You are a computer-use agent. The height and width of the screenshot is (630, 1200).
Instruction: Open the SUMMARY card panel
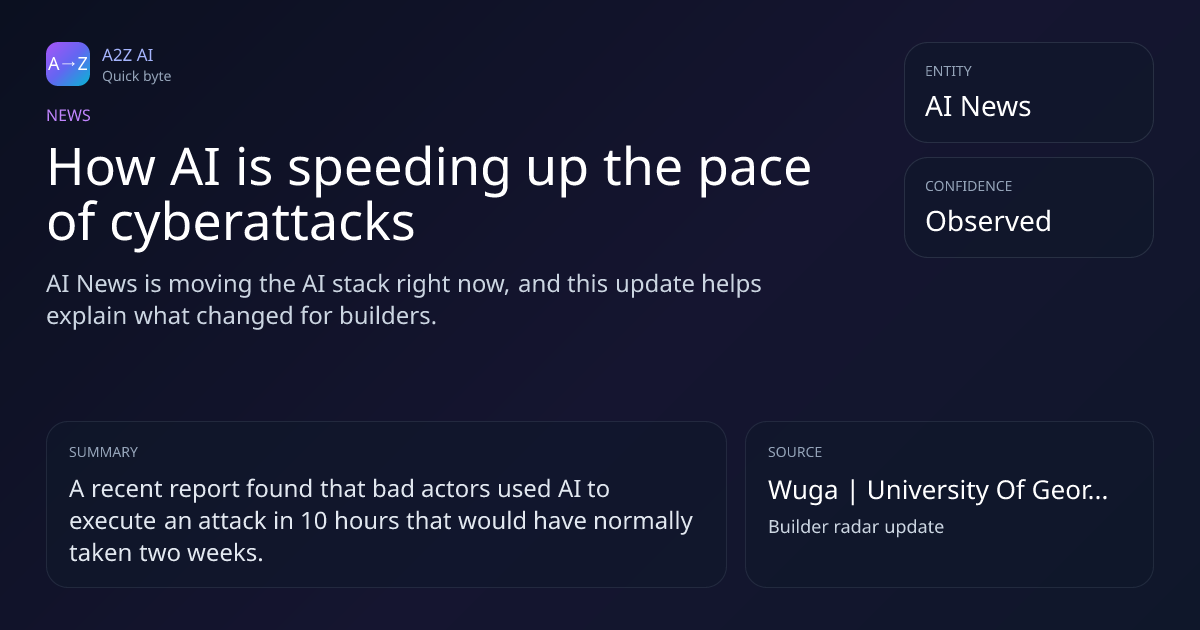pos(386,504)
